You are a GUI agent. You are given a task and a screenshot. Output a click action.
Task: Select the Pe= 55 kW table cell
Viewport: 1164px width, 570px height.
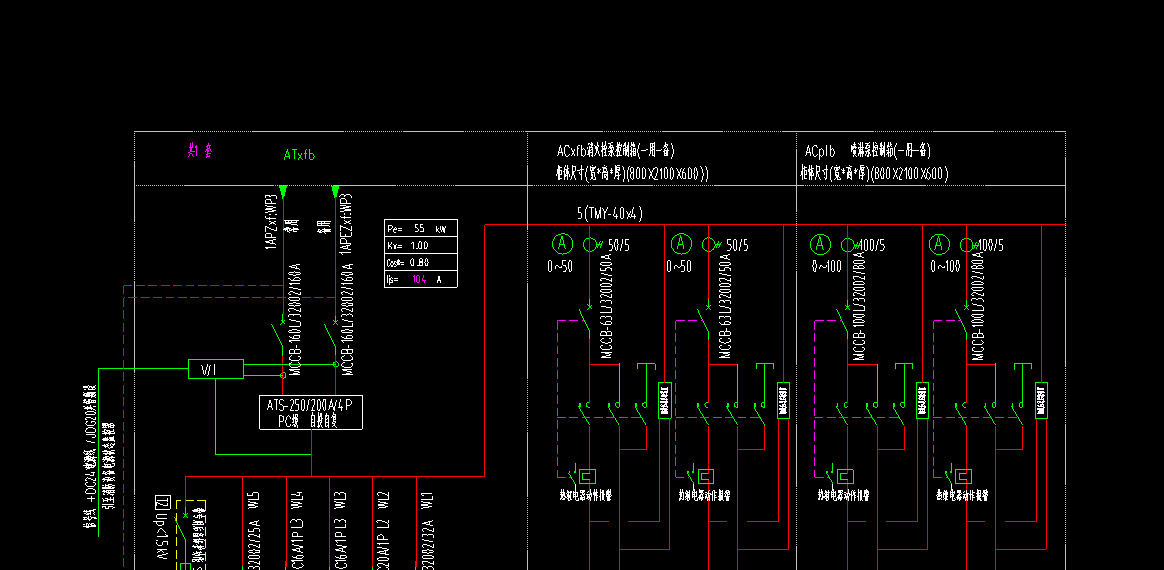[x=421, y=229]
